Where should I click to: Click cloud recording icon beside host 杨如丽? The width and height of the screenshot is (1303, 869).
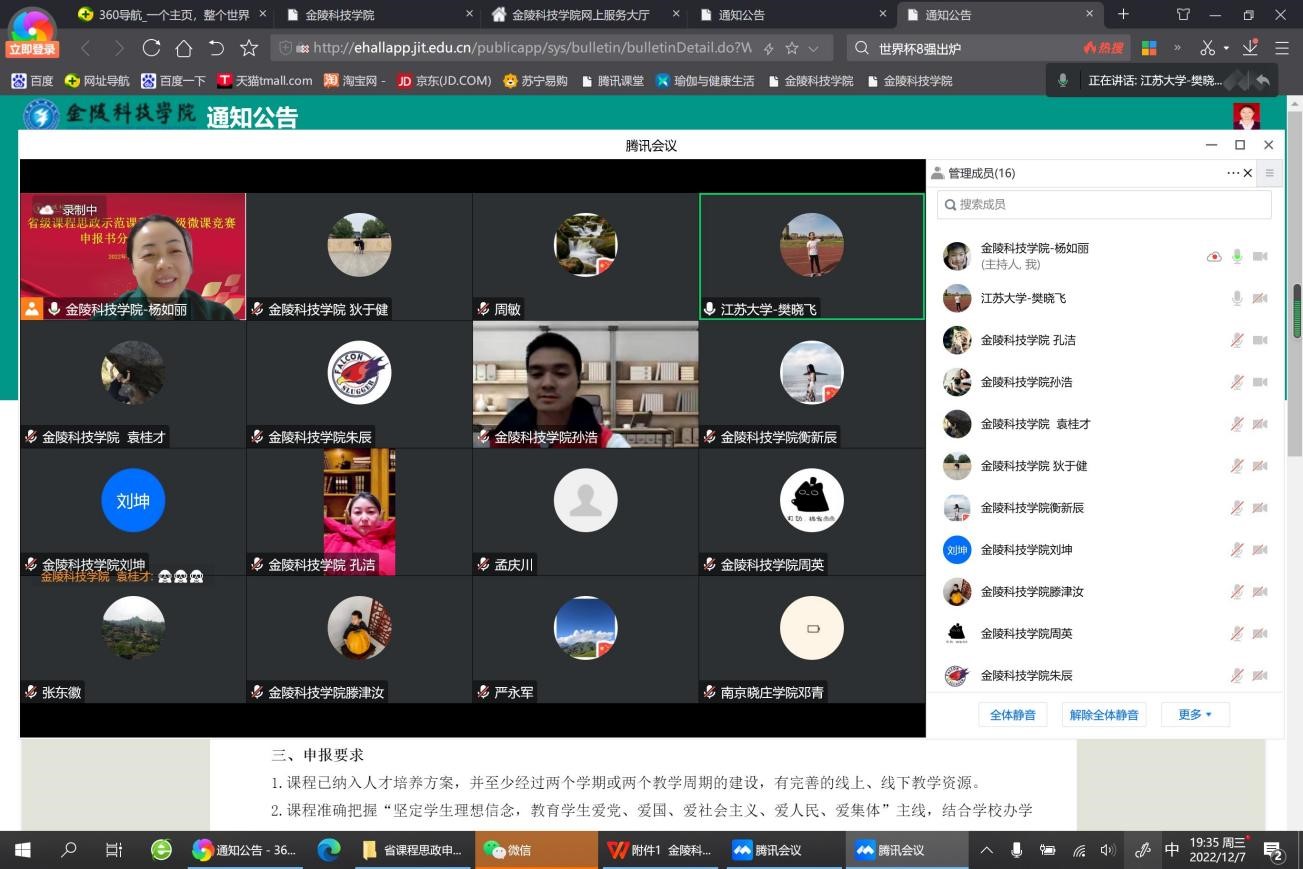point(1214,257)
